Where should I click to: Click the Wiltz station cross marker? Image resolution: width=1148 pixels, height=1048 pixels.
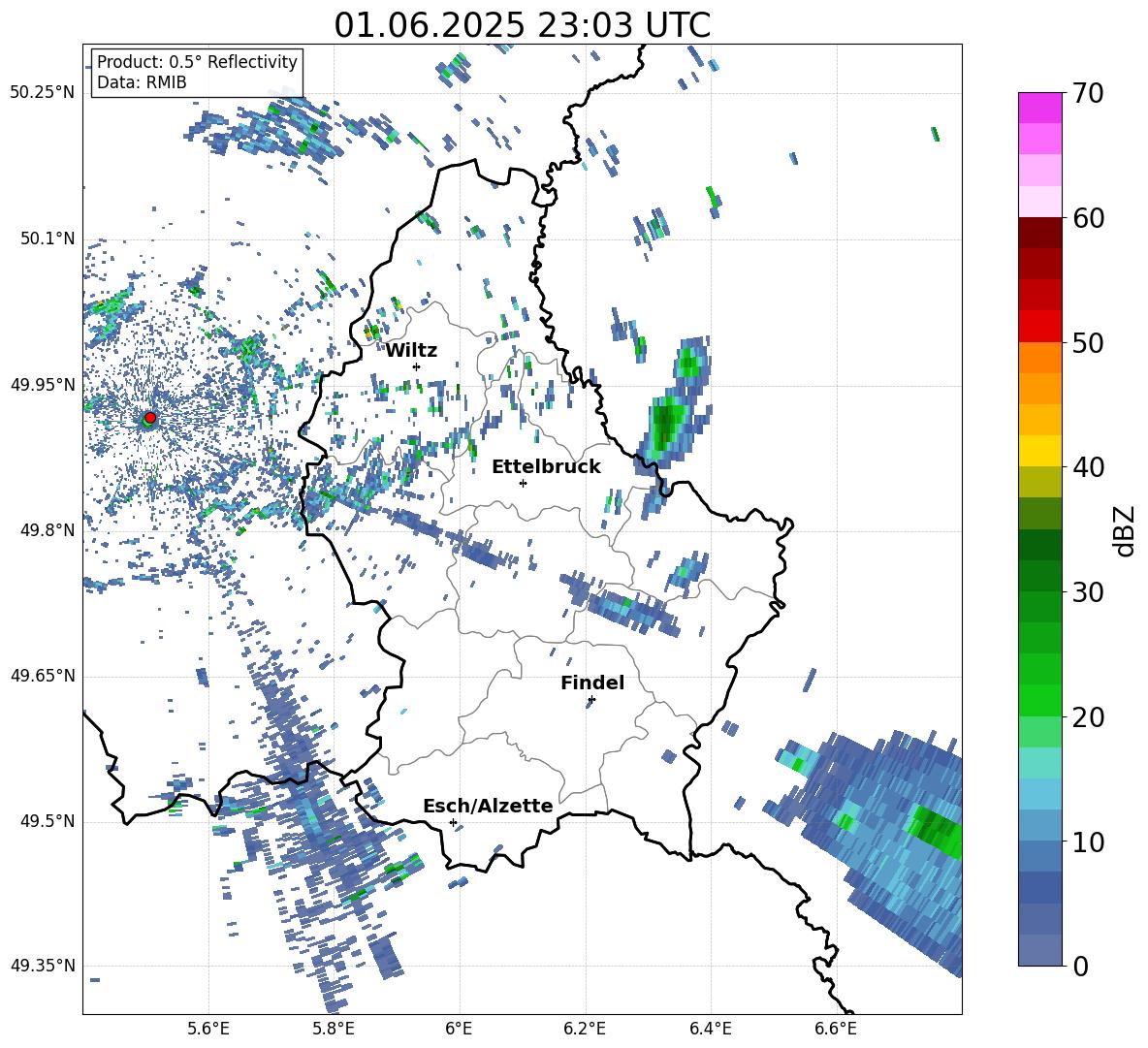417,366
